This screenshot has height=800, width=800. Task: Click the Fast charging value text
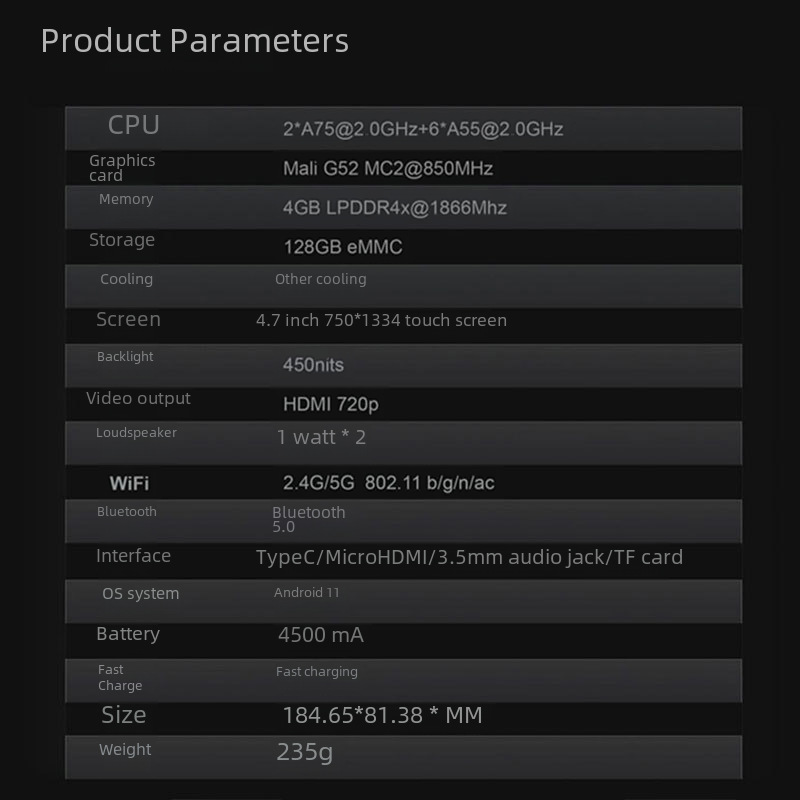tap(316, 672)
